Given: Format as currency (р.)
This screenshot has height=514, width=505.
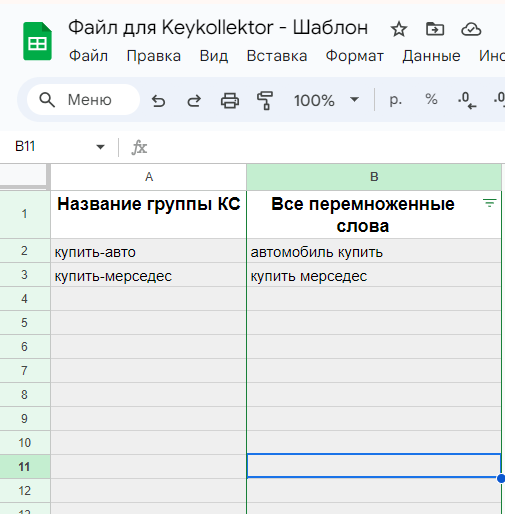Looking at the screenshot, I should pyautogui.click(x=396, y=100).
